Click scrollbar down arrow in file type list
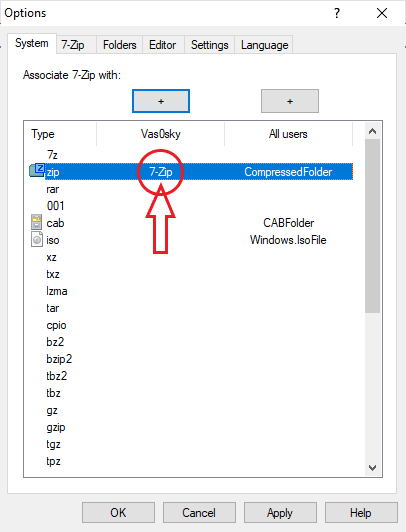Viewport: 406px width, 532px height. 372,468
